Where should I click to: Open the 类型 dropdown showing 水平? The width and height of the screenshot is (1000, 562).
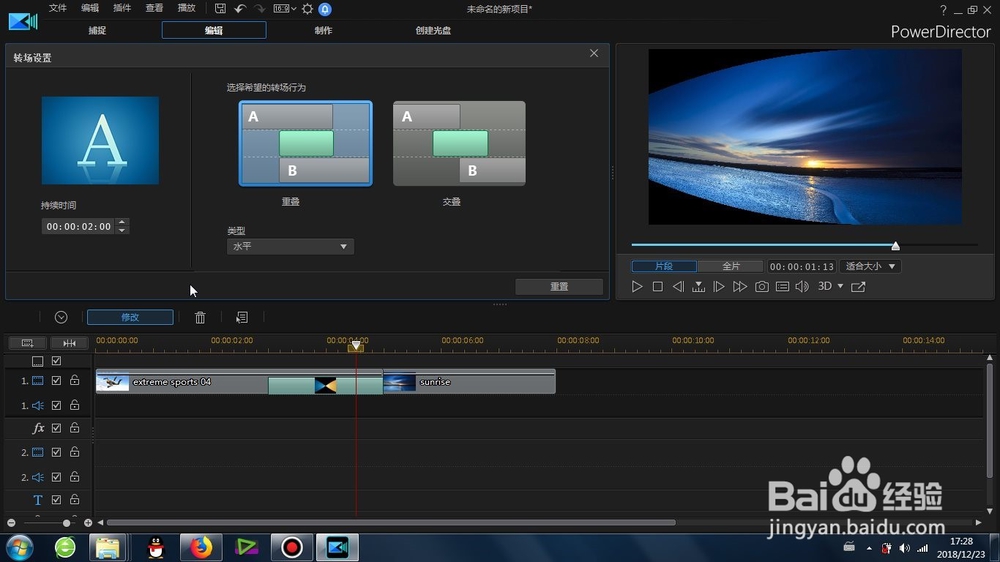[x=290, y=246]
